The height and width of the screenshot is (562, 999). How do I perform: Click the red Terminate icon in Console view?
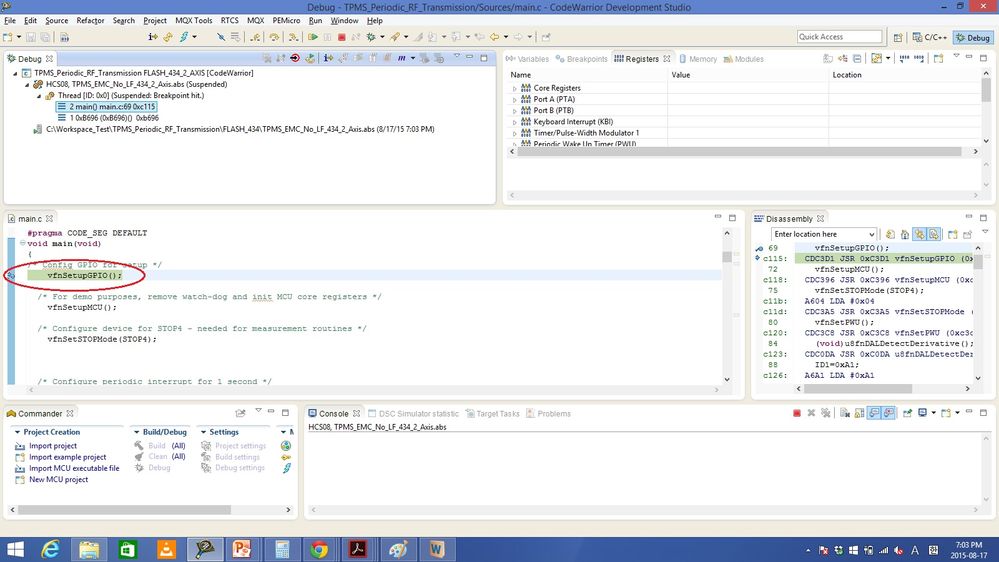click(796, 413)
